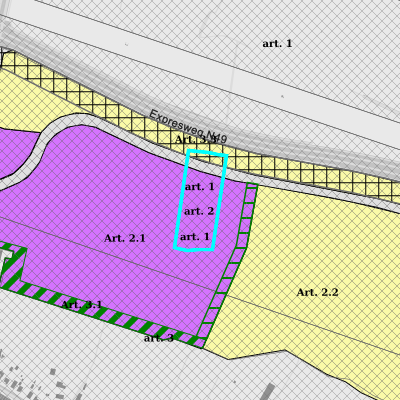Image resolution: width=400 pixels, height=400 pixels.
Task: Click the Expresweg N49 road label
Action: 188,127
